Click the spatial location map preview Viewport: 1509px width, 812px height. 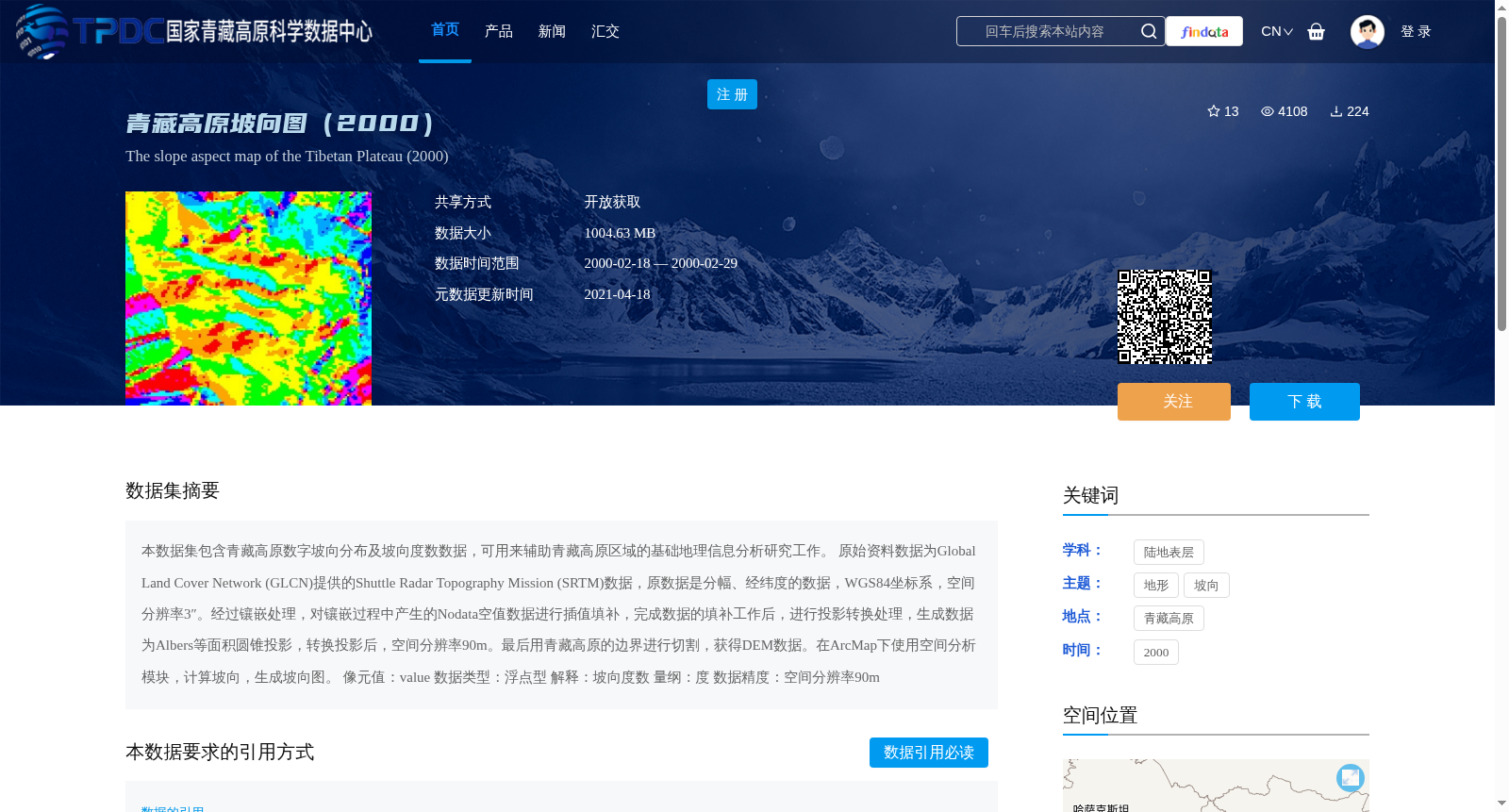(1216, 785)
